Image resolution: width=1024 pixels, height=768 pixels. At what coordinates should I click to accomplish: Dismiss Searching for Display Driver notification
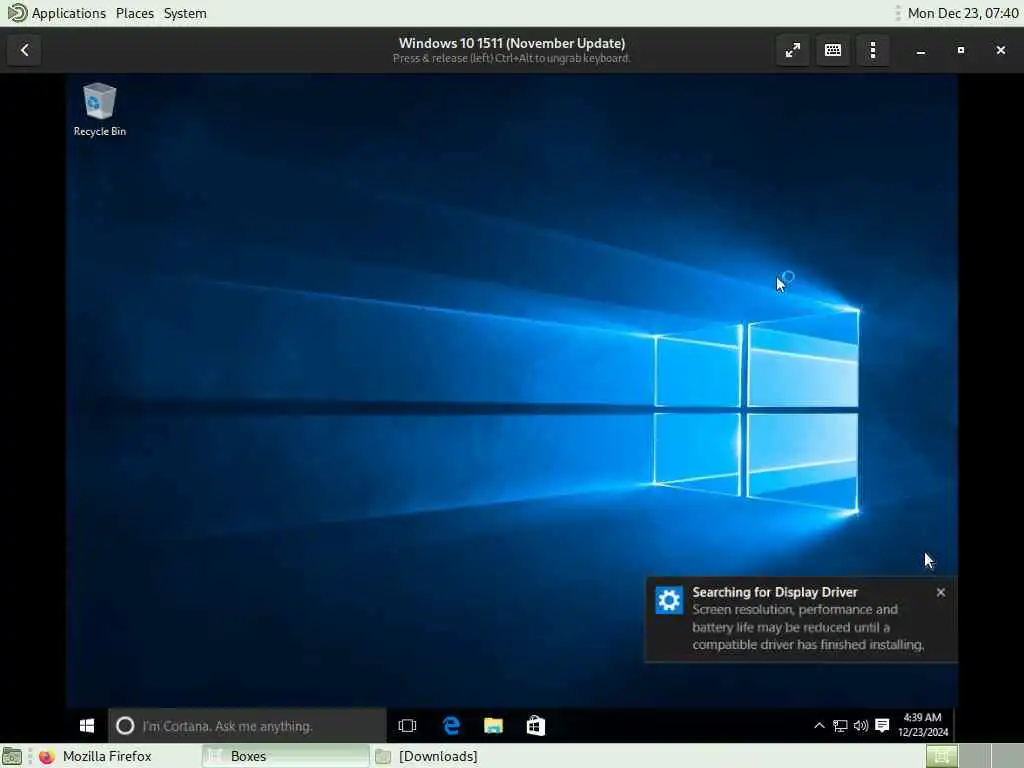[940, 592]
